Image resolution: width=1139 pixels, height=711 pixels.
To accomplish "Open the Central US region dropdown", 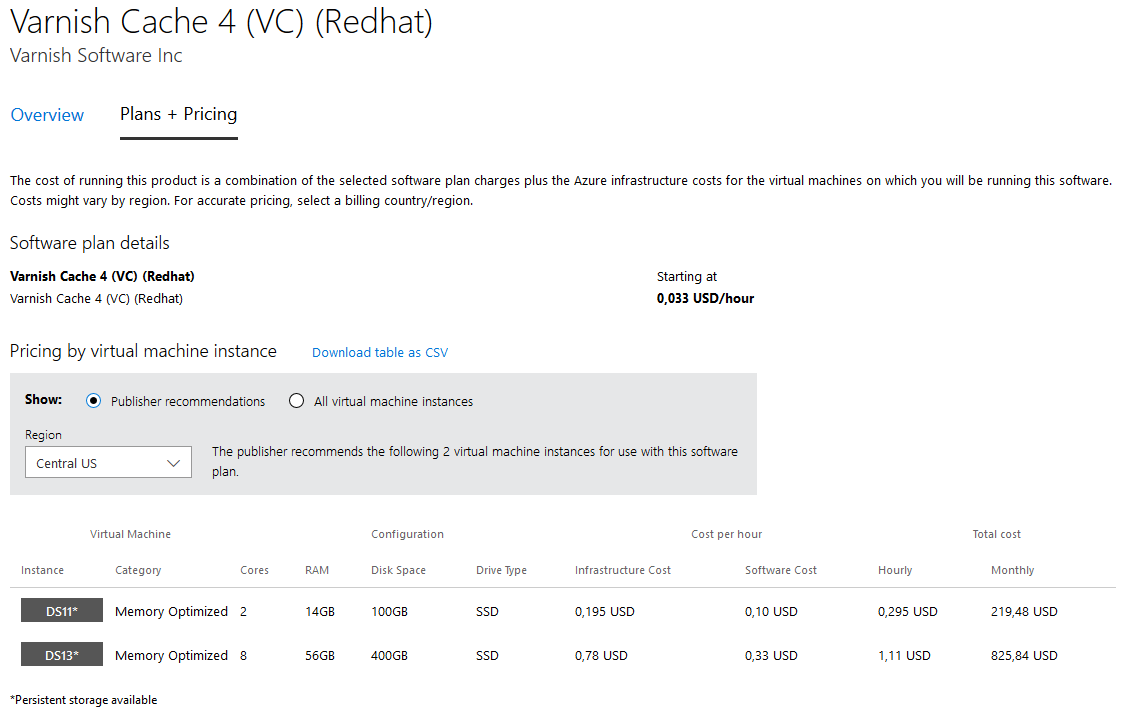I will (x=108, y=463).
